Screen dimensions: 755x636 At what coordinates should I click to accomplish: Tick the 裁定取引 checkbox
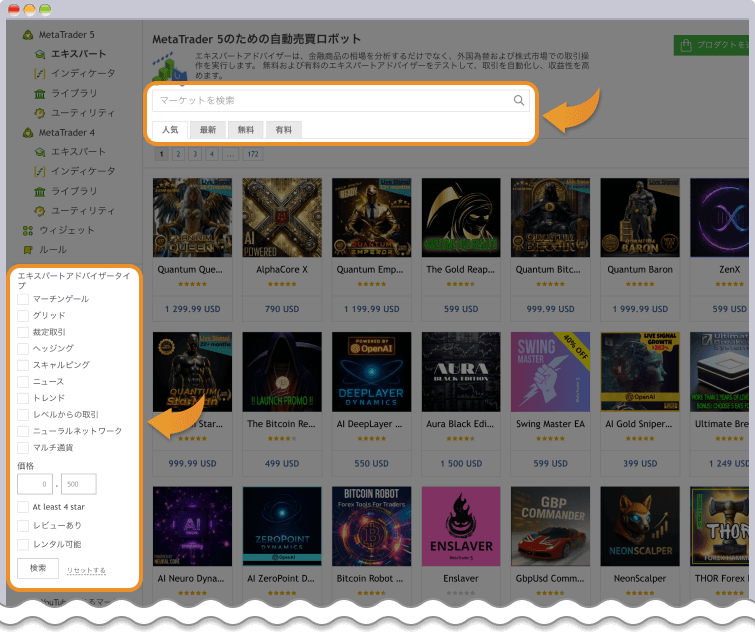click(23, 332)
